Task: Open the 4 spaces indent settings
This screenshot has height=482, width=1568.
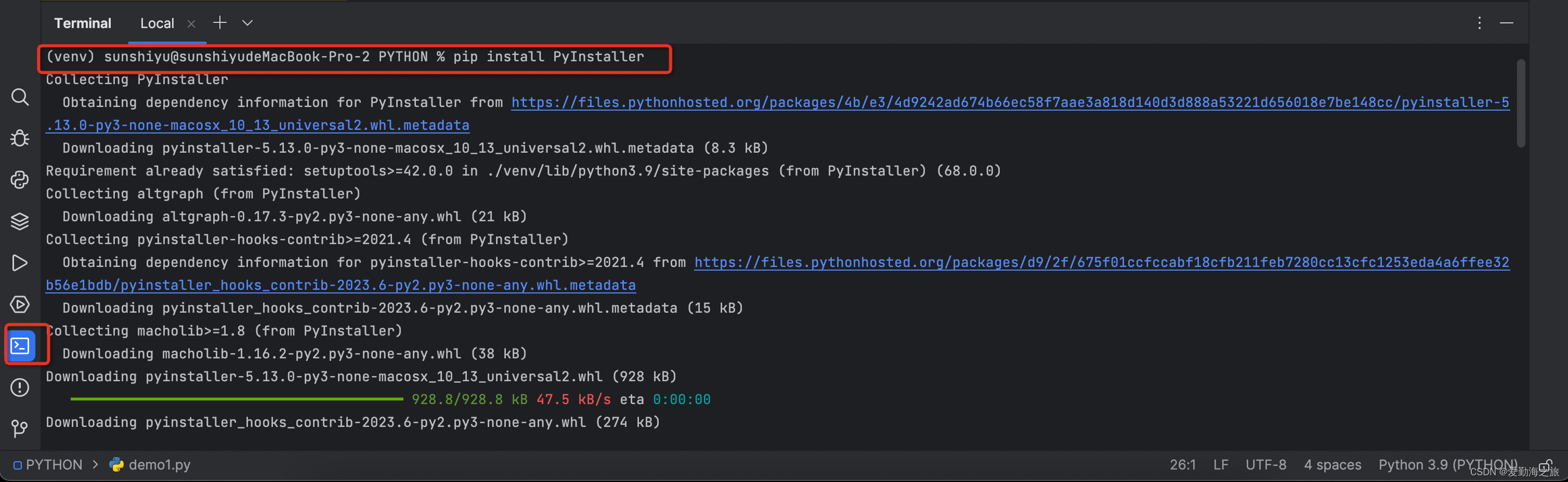Action: (x=1332, y=464)
